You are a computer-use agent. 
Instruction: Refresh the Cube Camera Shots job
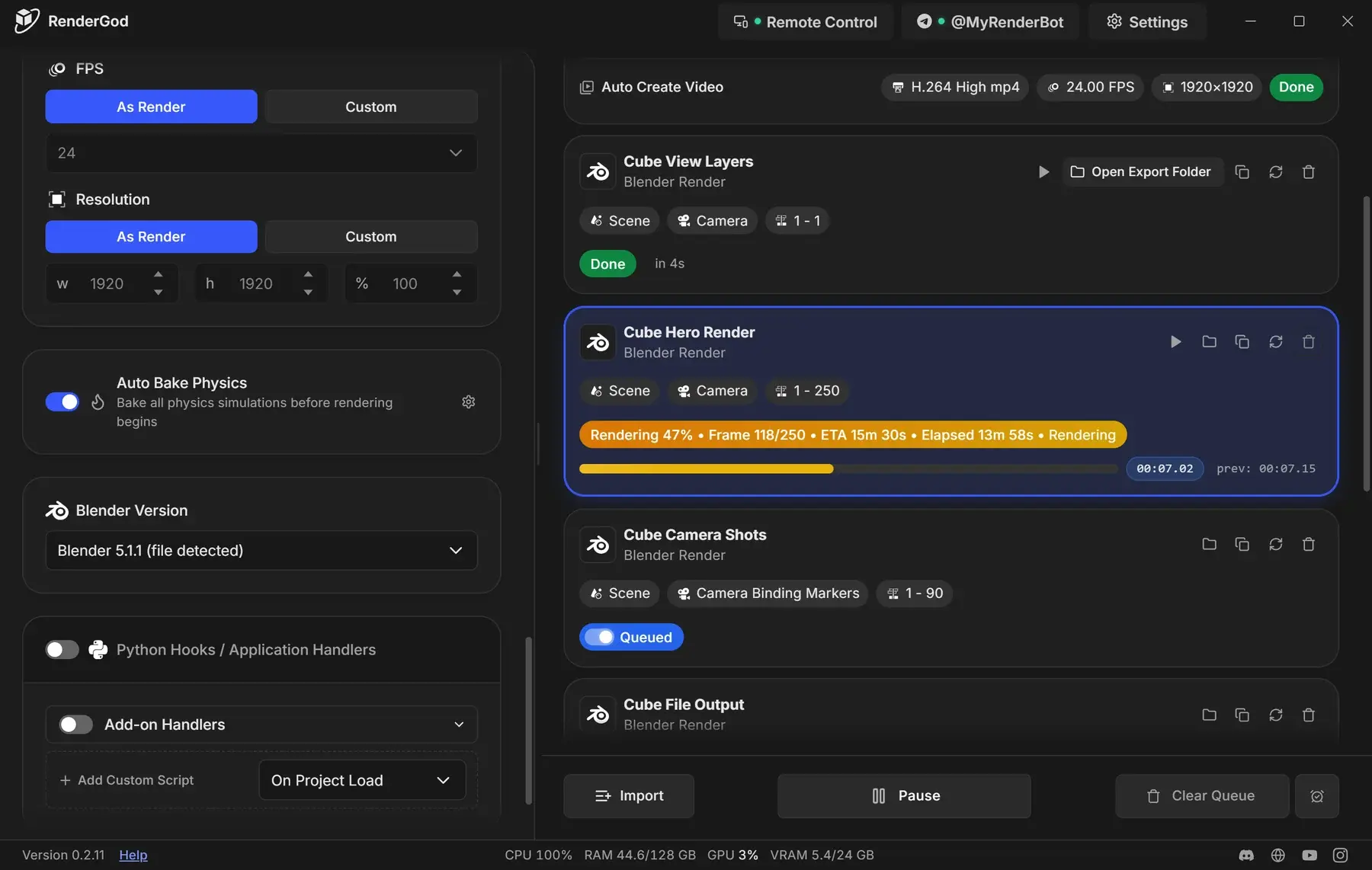click(1276, 544)
